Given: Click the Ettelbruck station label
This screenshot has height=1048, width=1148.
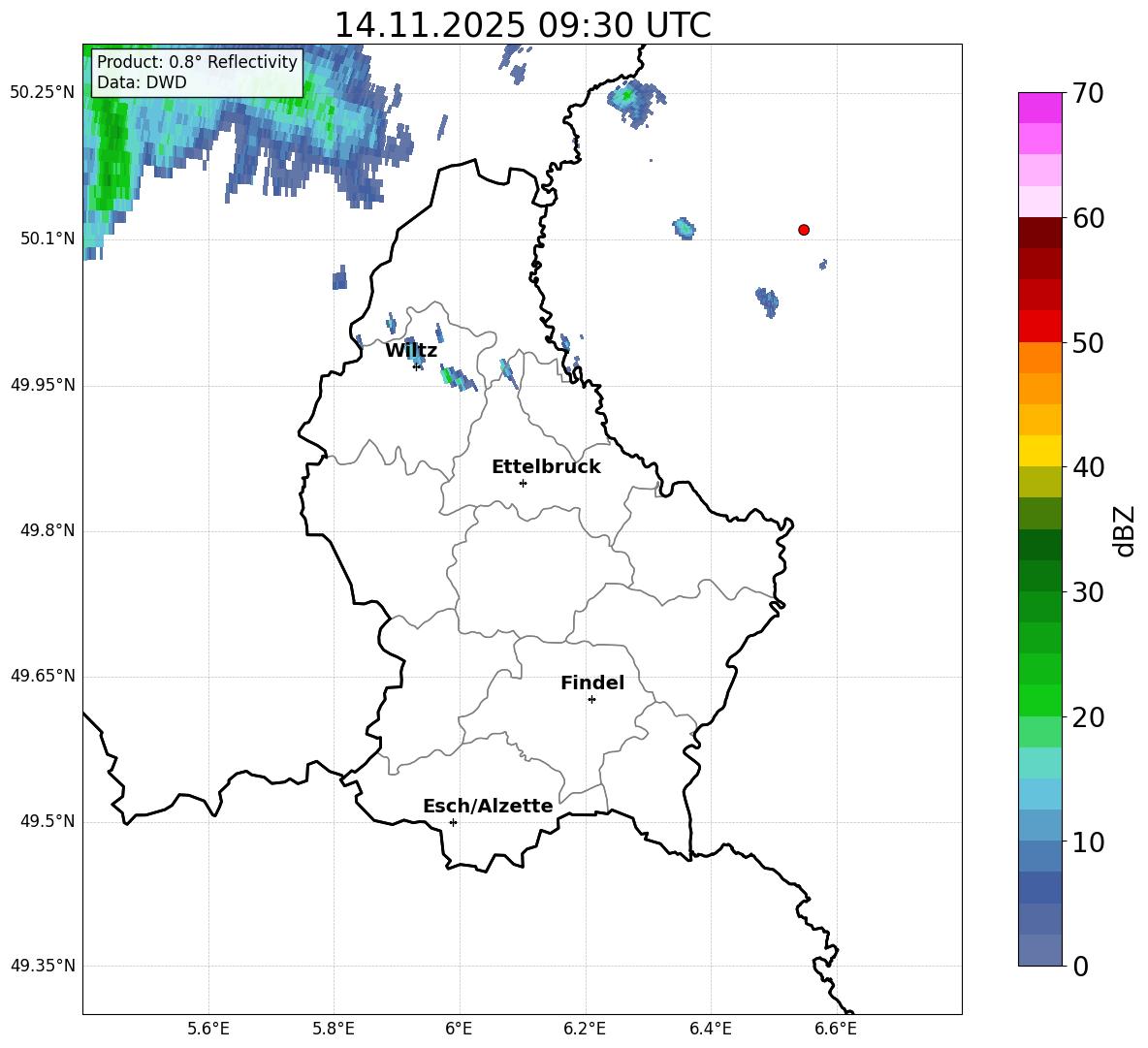Looking at the screenshot, I should coord(546,467).
